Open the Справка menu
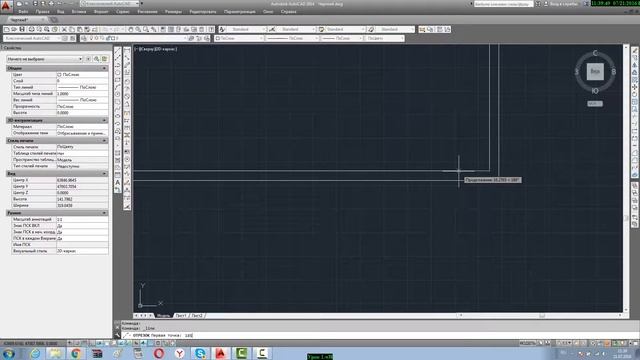 coord(289,12)
